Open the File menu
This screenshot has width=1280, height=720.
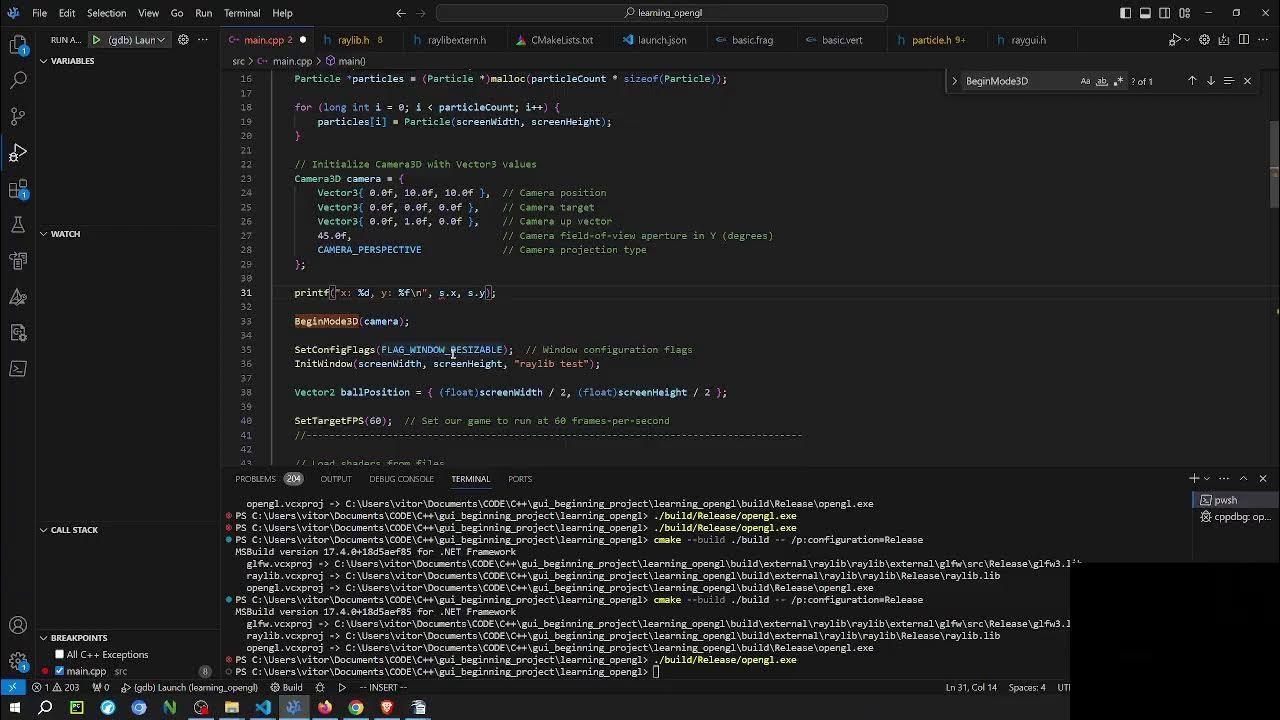[39, 13]
